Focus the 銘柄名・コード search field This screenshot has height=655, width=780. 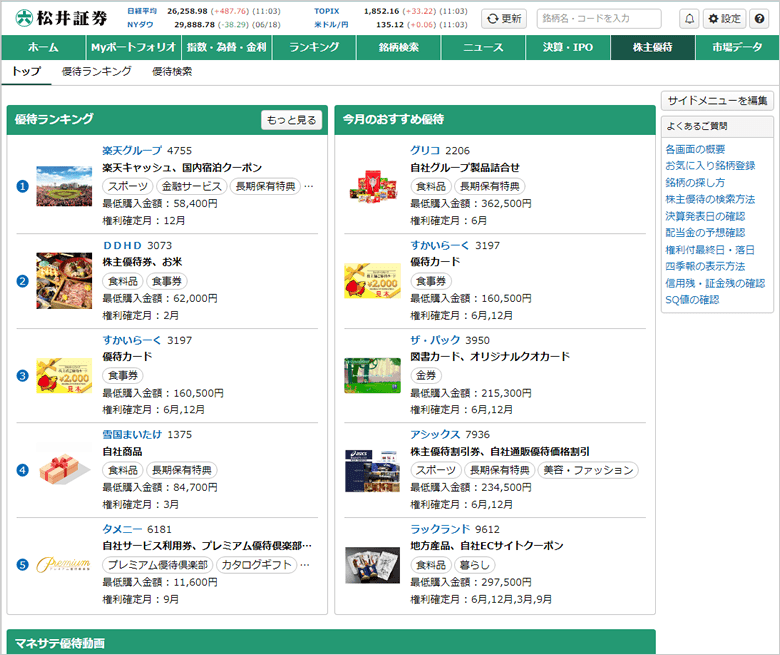tap(599, 18)
